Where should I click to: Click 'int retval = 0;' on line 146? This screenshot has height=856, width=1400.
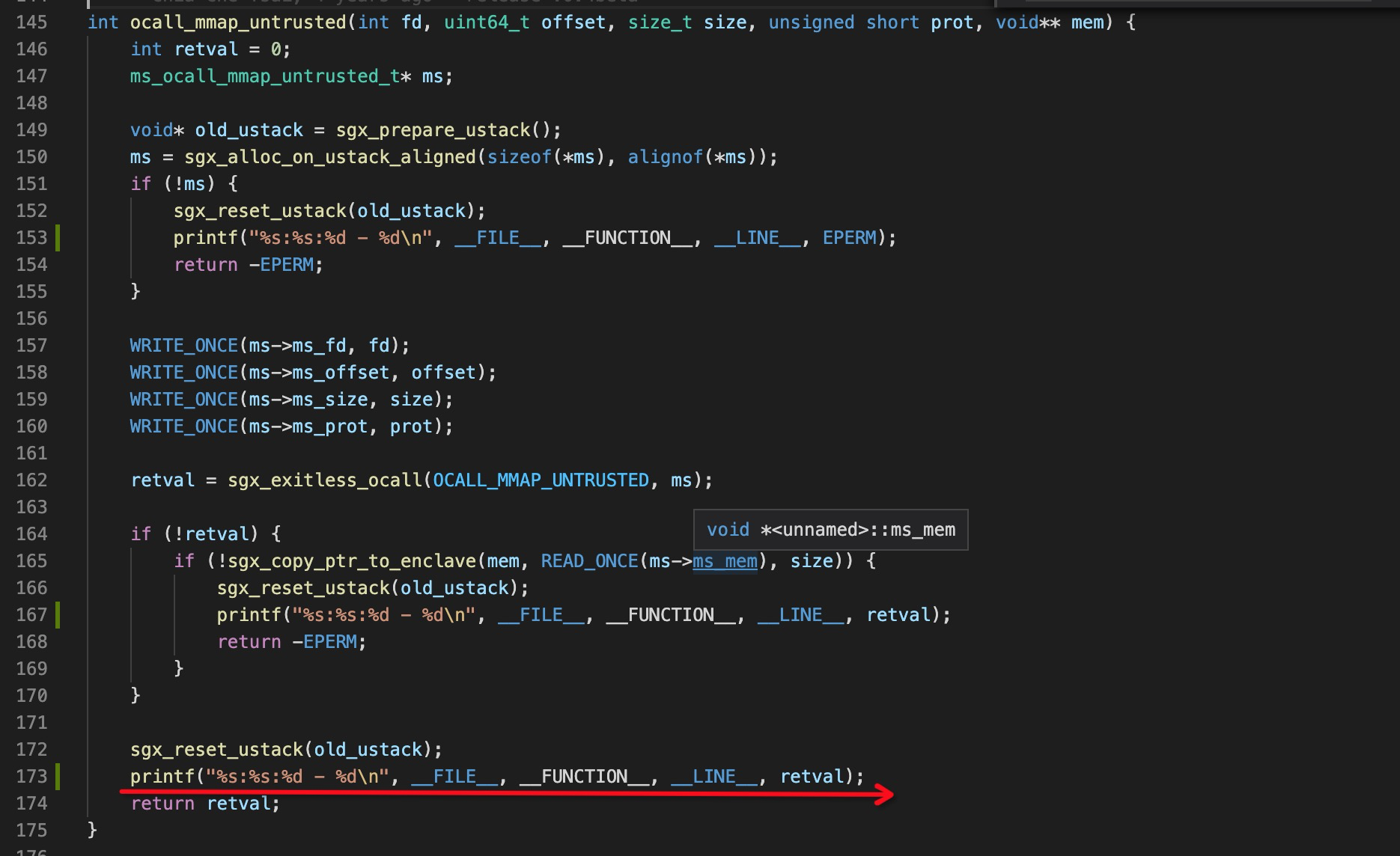click(211, 49)
